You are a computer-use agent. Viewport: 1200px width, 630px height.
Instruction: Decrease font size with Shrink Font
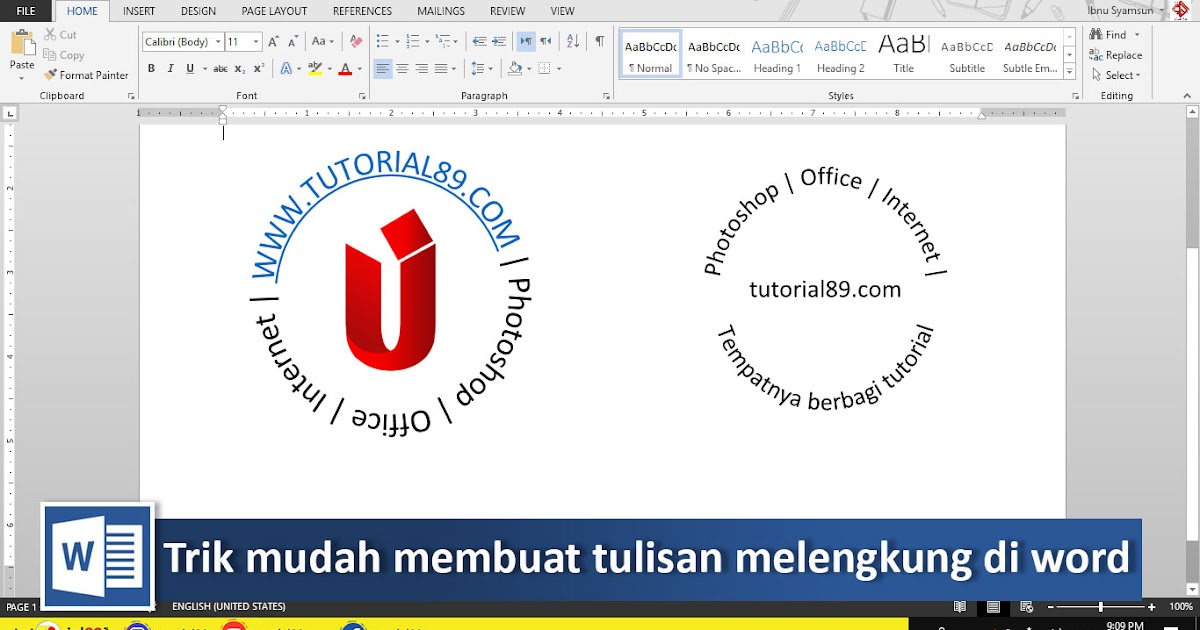293,42
